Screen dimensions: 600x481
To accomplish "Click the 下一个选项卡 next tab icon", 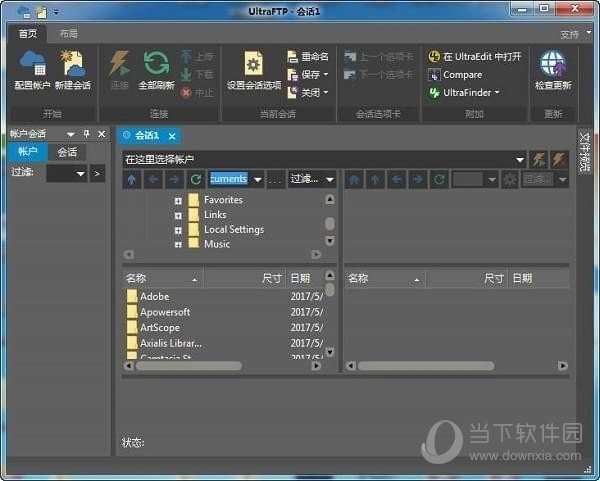I will point(350,74).
